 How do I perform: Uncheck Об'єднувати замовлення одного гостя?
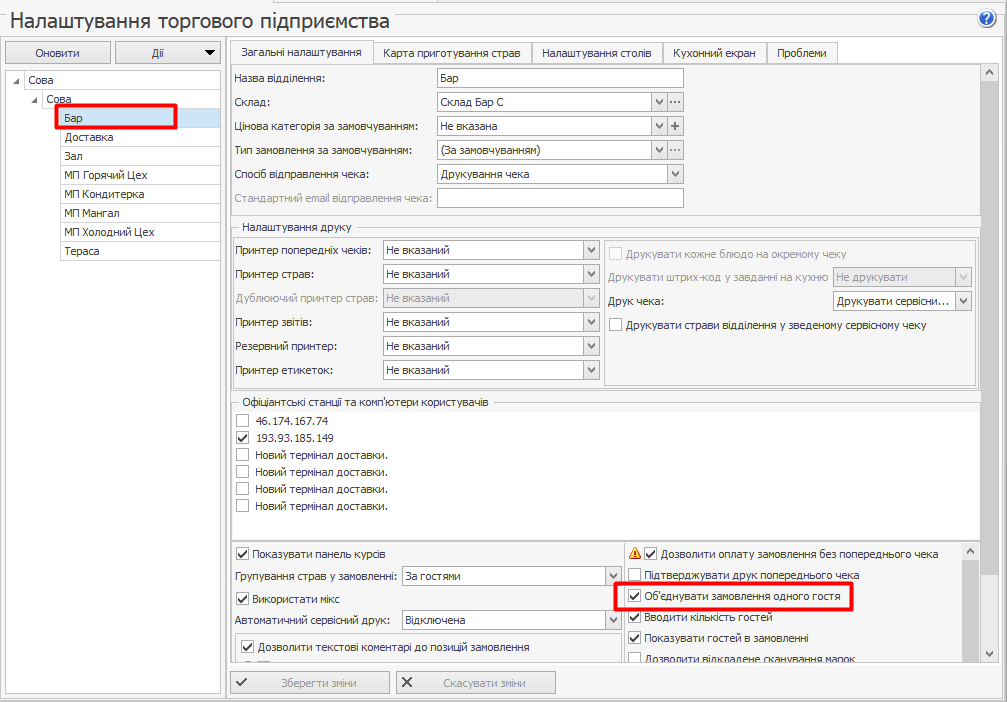[634, 596]
